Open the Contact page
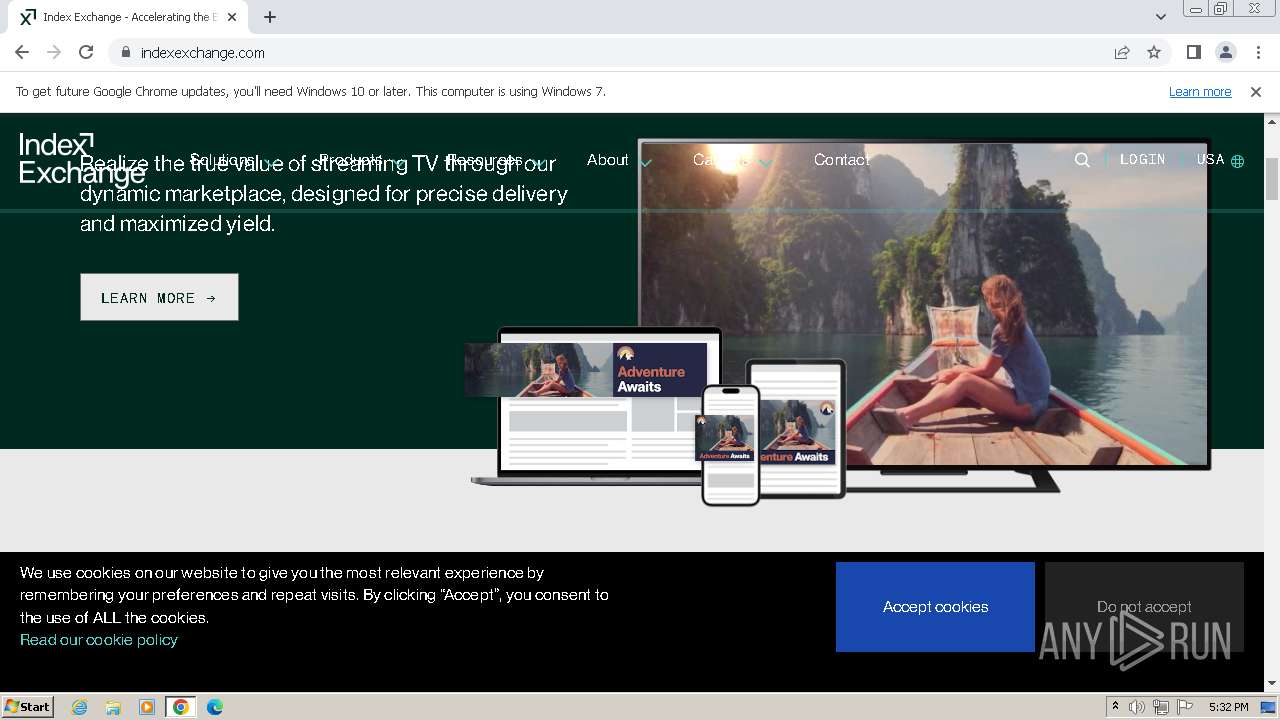Viewport: 1280px width, 720px height. [841, 160]
